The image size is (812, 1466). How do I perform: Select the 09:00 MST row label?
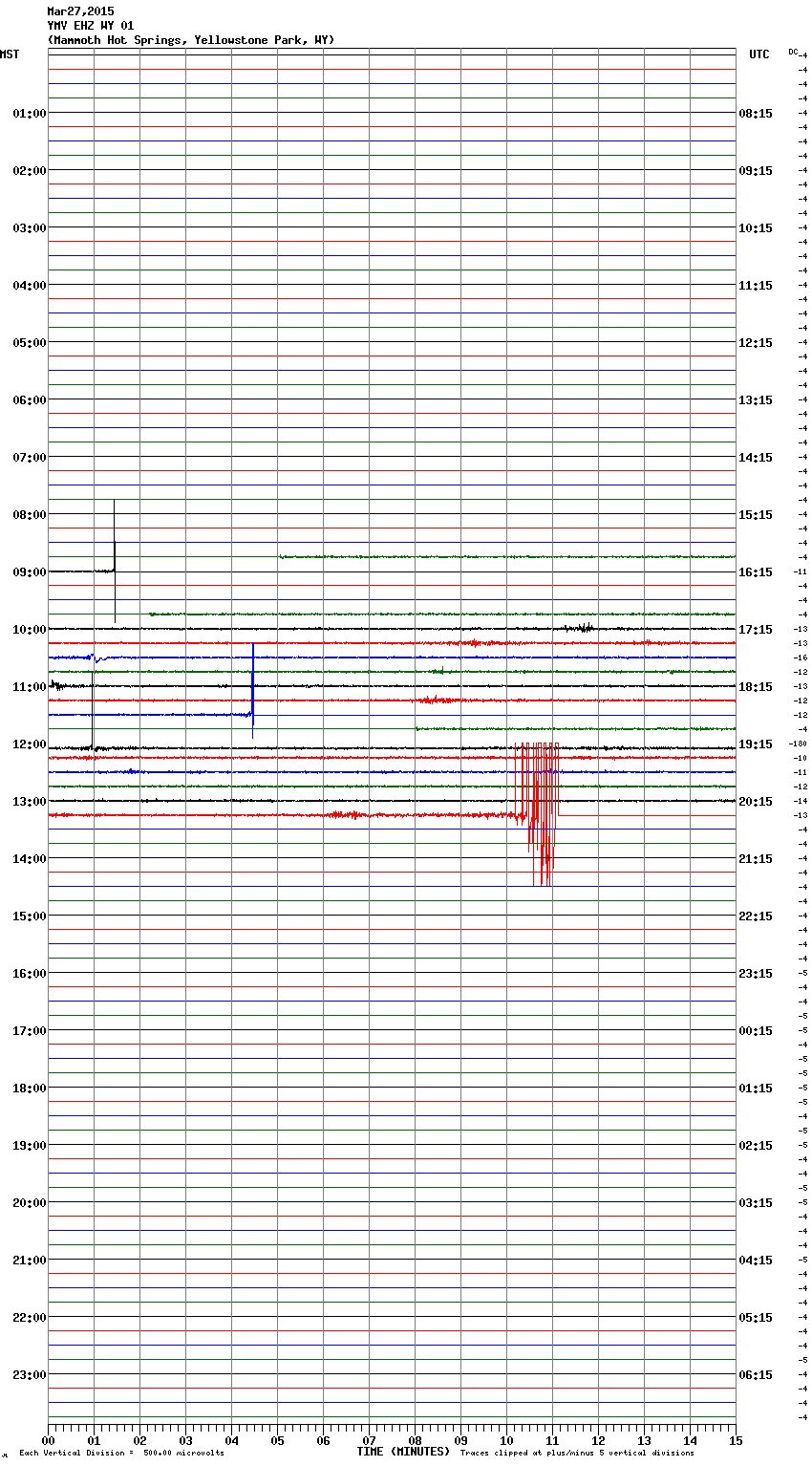pos(30,572)
